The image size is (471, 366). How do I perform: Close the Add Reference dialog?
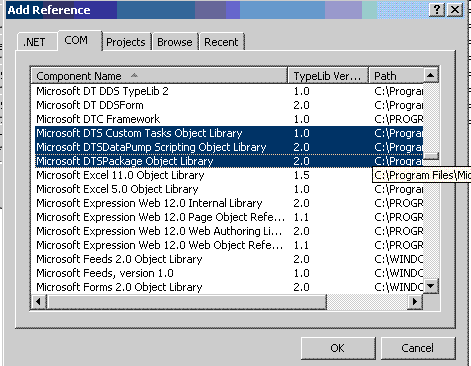[x=455, y=10]
